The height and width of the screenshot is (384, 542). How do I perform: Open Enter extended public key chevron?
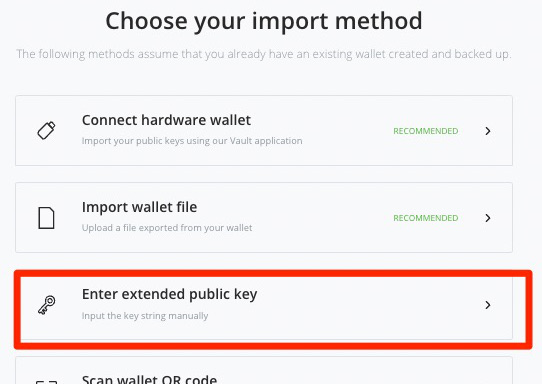[x=488, y=305]
